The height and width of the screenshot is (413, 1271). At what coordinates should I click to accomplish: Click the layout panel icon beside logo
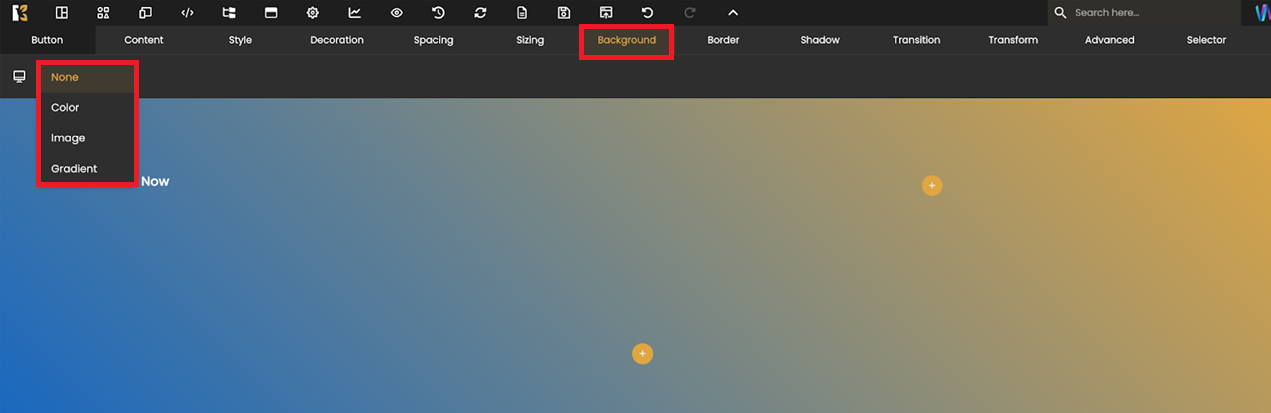click(x=62, y=13)
